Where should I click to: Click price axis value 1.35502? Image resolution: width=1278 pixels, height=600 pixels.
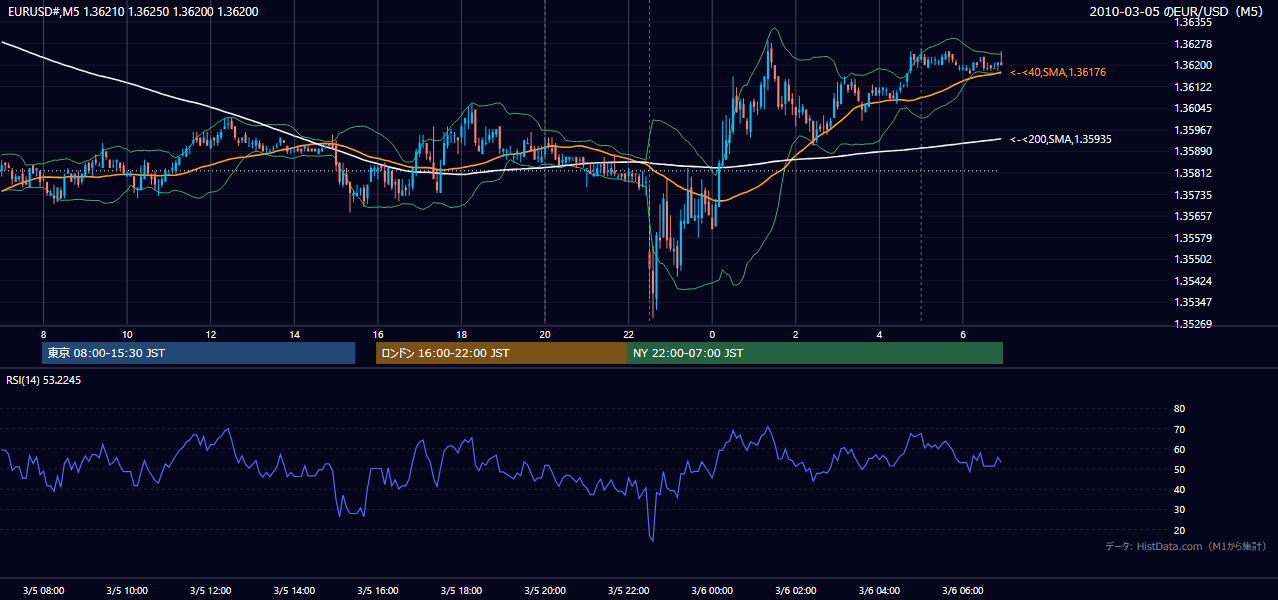1192,259
